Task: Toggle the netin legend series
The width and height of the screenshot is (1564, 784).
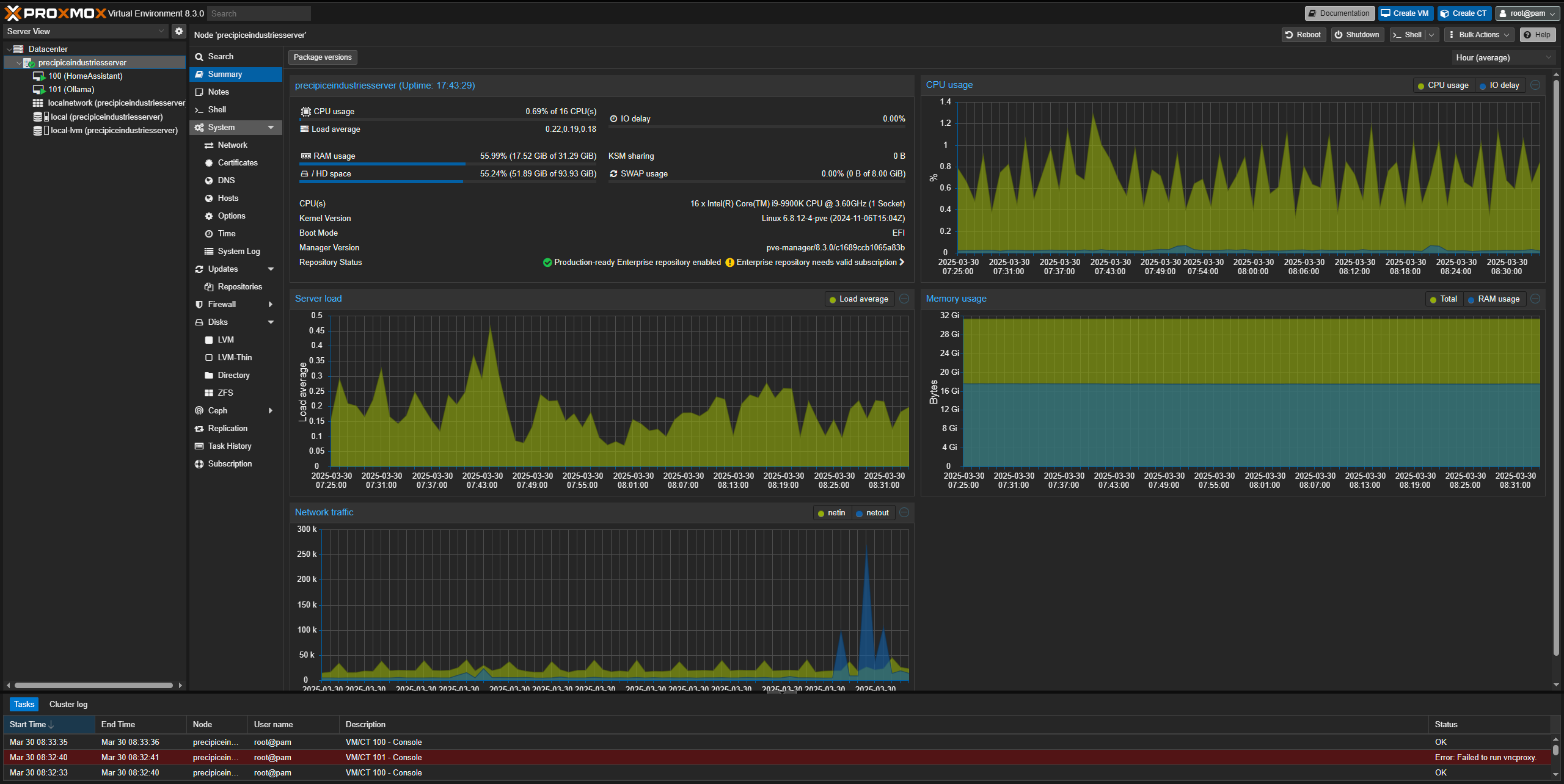Action: pyautogui.click(x=831, y=513)
